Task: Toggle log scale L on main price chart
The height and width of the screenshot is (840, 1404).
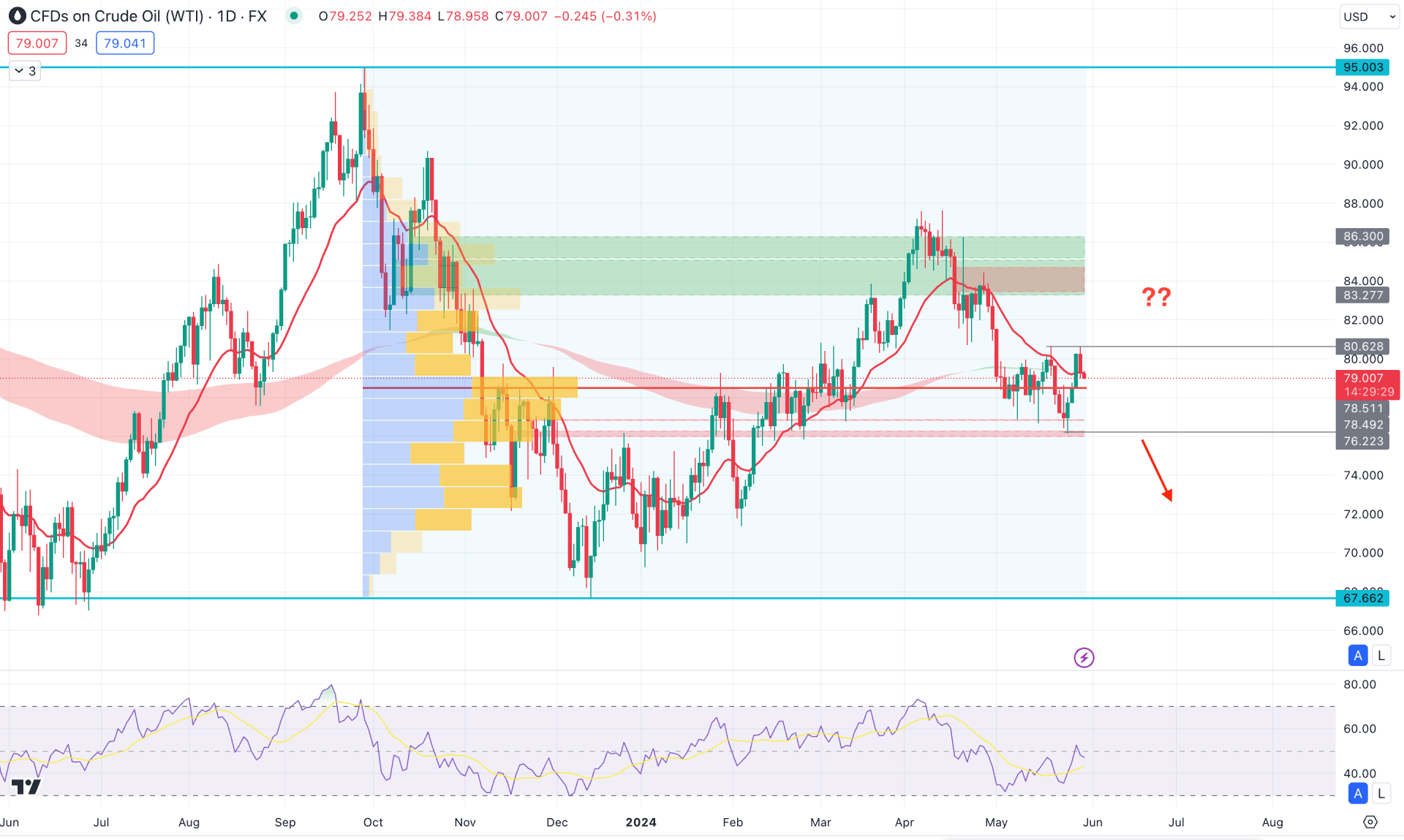Action: pyautogui.click(x=1381, y=655)
